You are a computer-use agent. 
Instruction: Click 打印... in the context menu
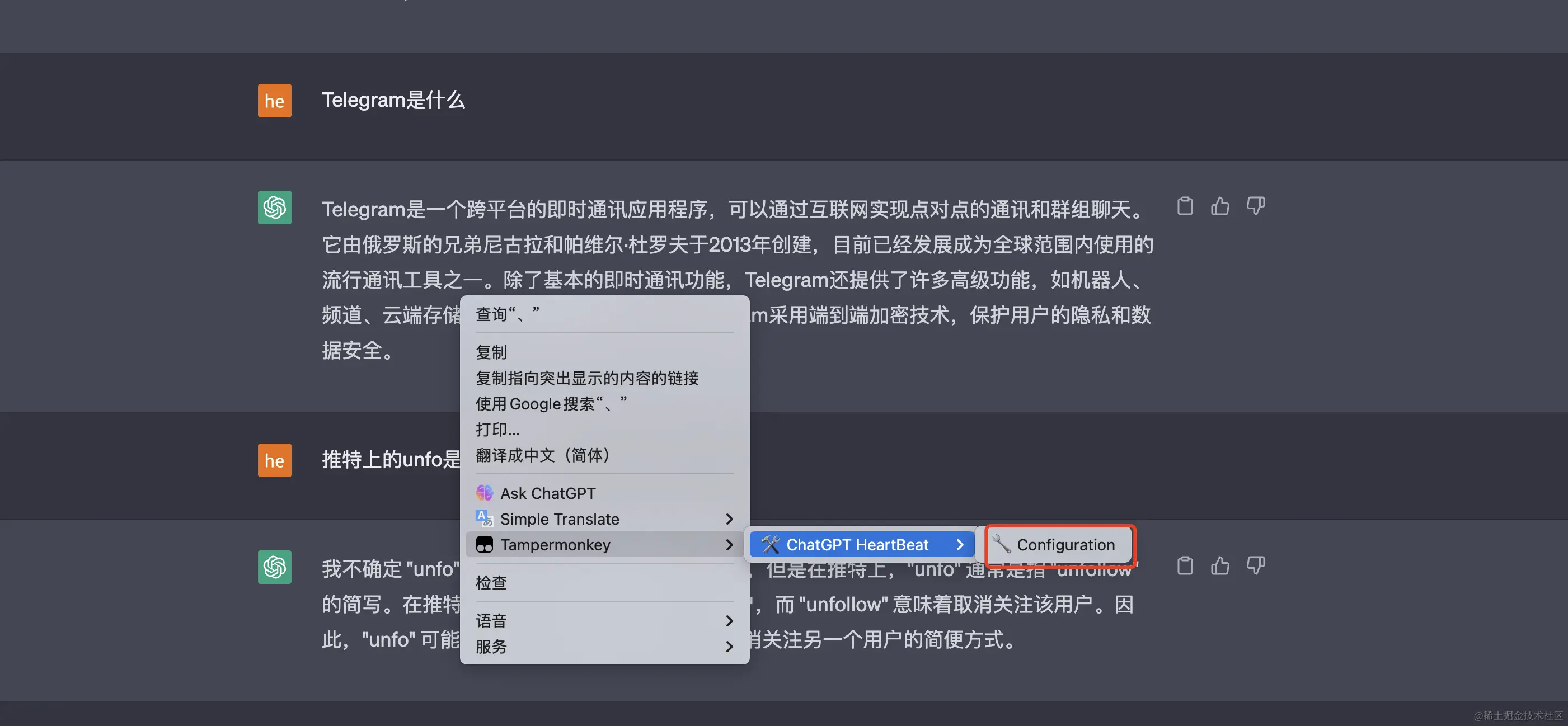point(497,430)
